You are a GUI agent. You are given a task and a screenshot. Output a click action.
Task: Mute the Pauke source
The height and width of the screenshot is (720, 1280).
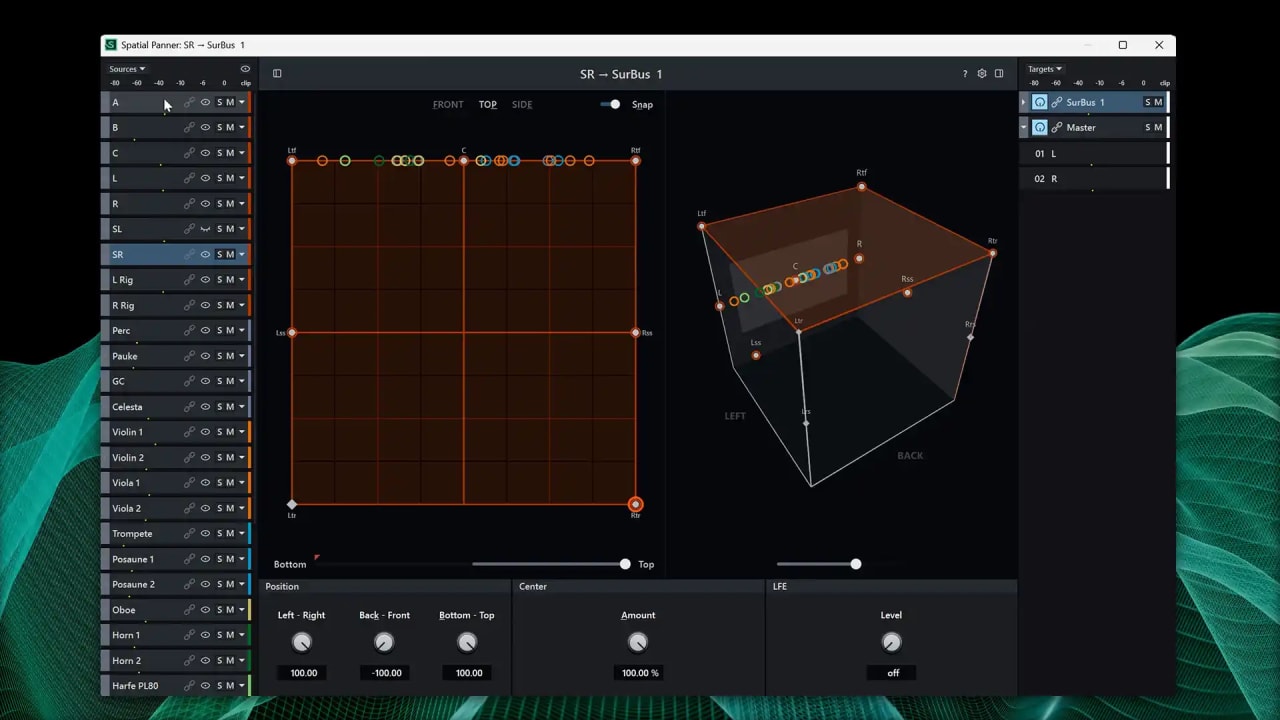click(230, 356)
